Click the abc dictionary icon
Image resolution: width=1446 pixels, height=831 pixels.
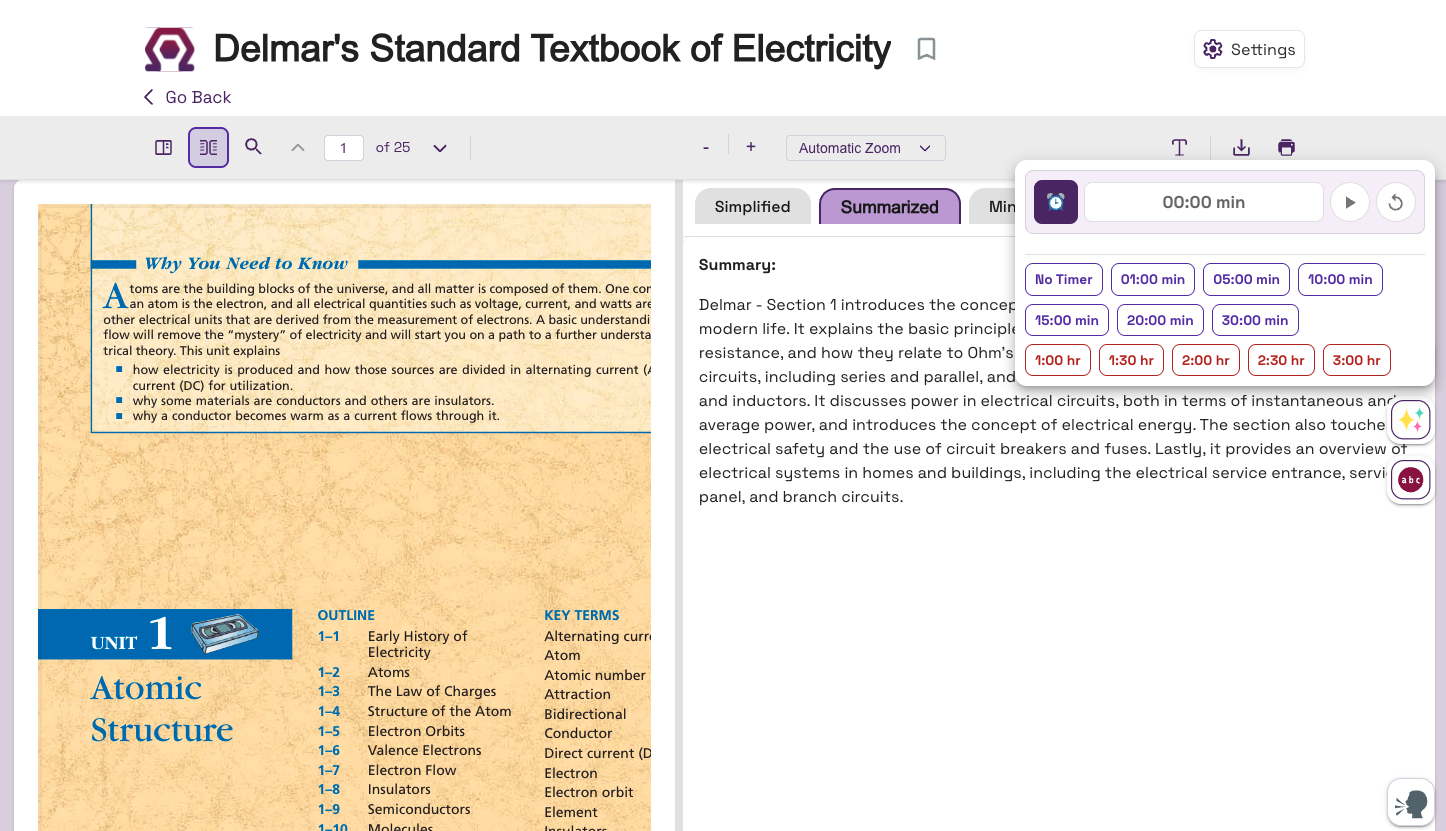1411,480
